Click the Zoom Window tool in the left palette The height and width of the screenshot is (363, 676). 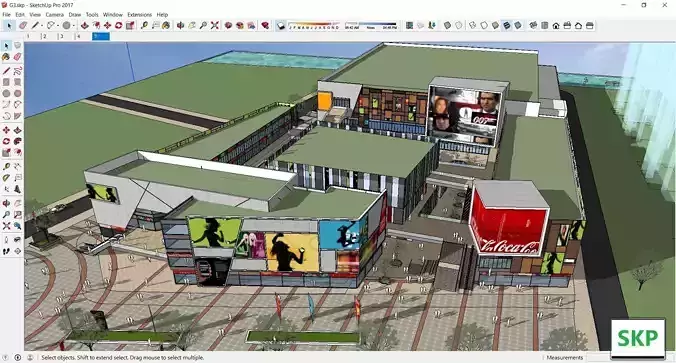[x=17, y=214]
